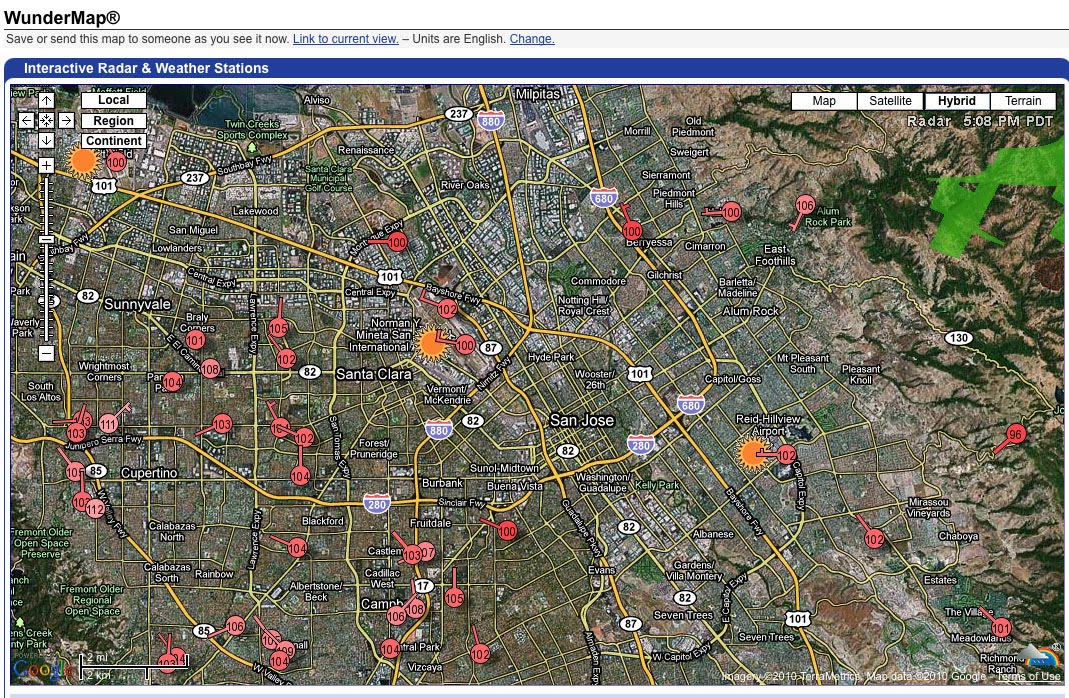Open the 100 station near Fruitdale
This screenshot has height=698, width=1069.
coord(507,531)
